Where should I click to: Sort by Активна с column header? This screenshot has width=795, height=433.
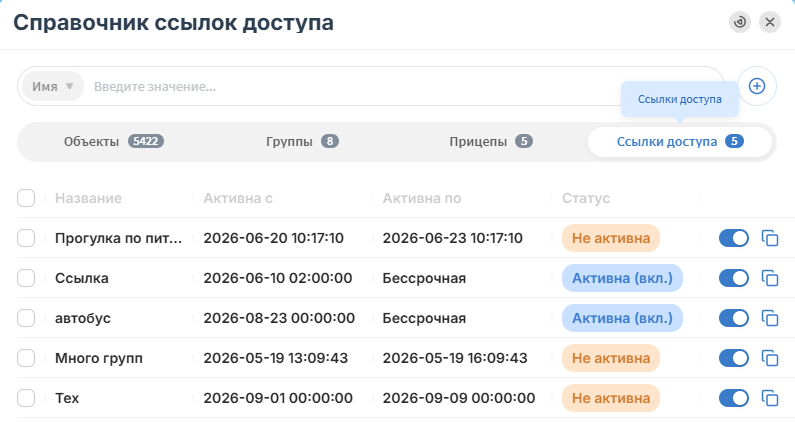(x=238, y=198)
